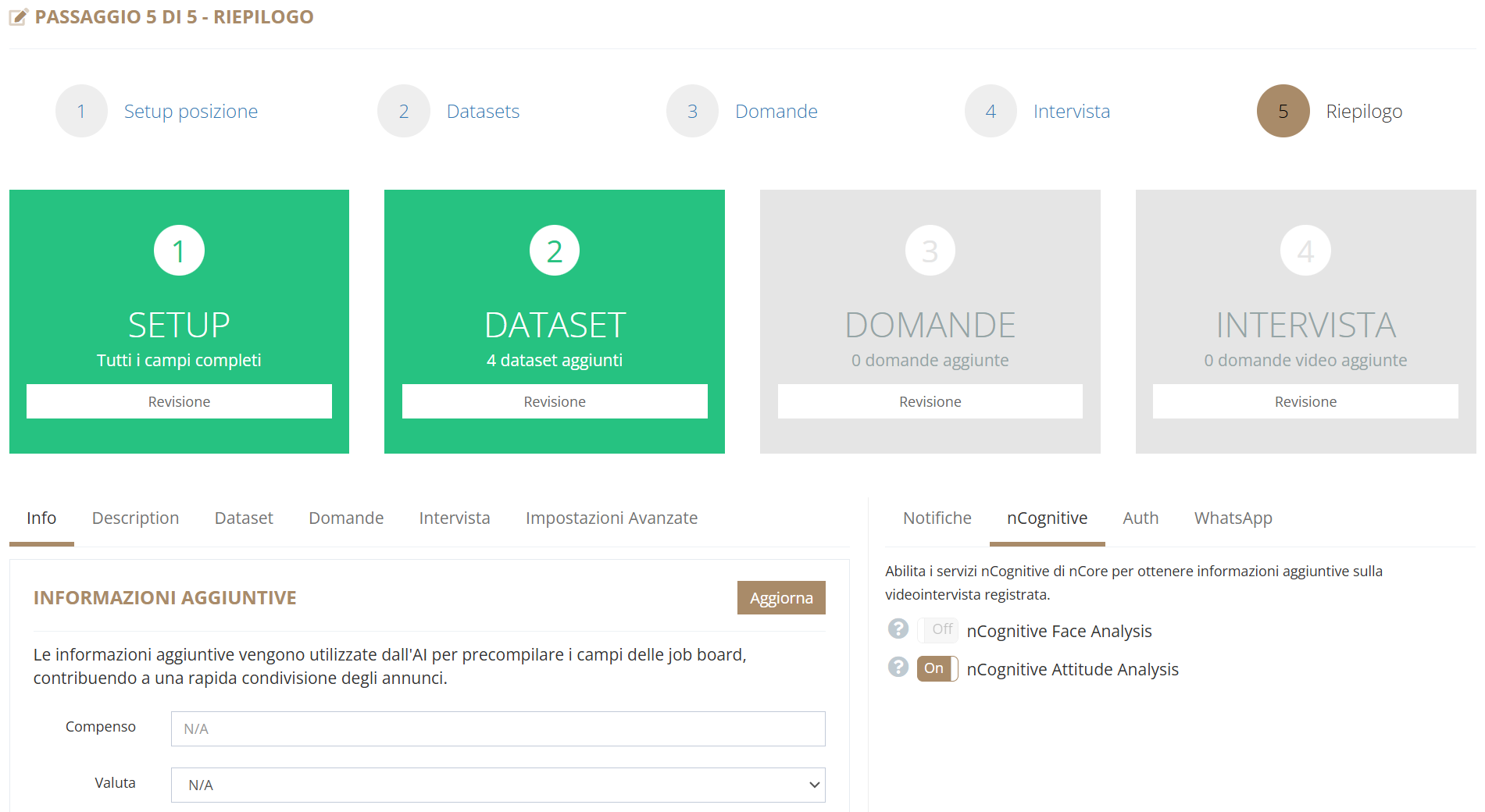Click '0 domande aggiunte' text
Screen dimensions: 1485x812
[930, 360]
